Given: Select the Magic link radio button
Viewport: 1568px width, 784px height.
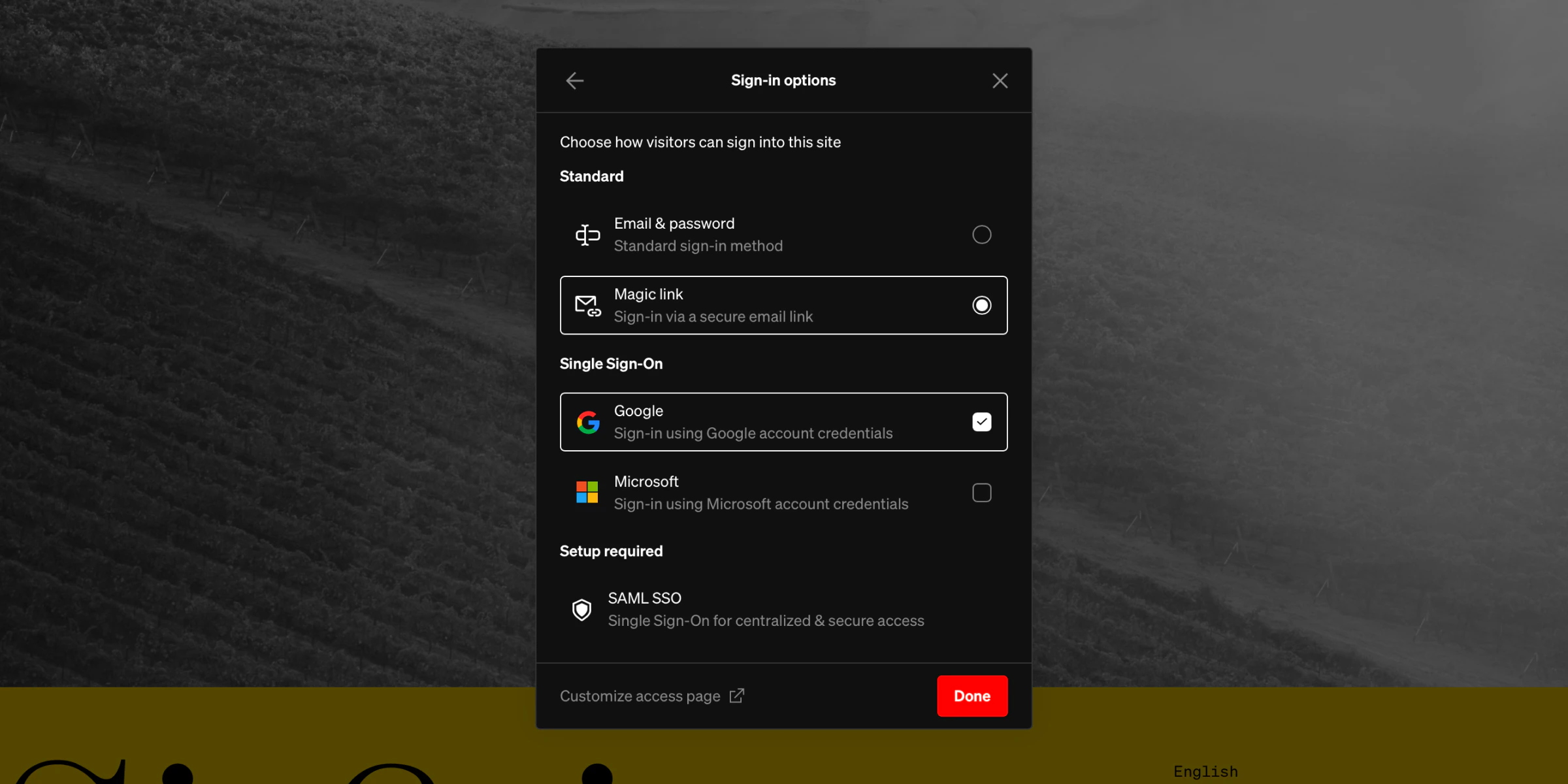Looking at the screenshot, I should coord(981,304).
